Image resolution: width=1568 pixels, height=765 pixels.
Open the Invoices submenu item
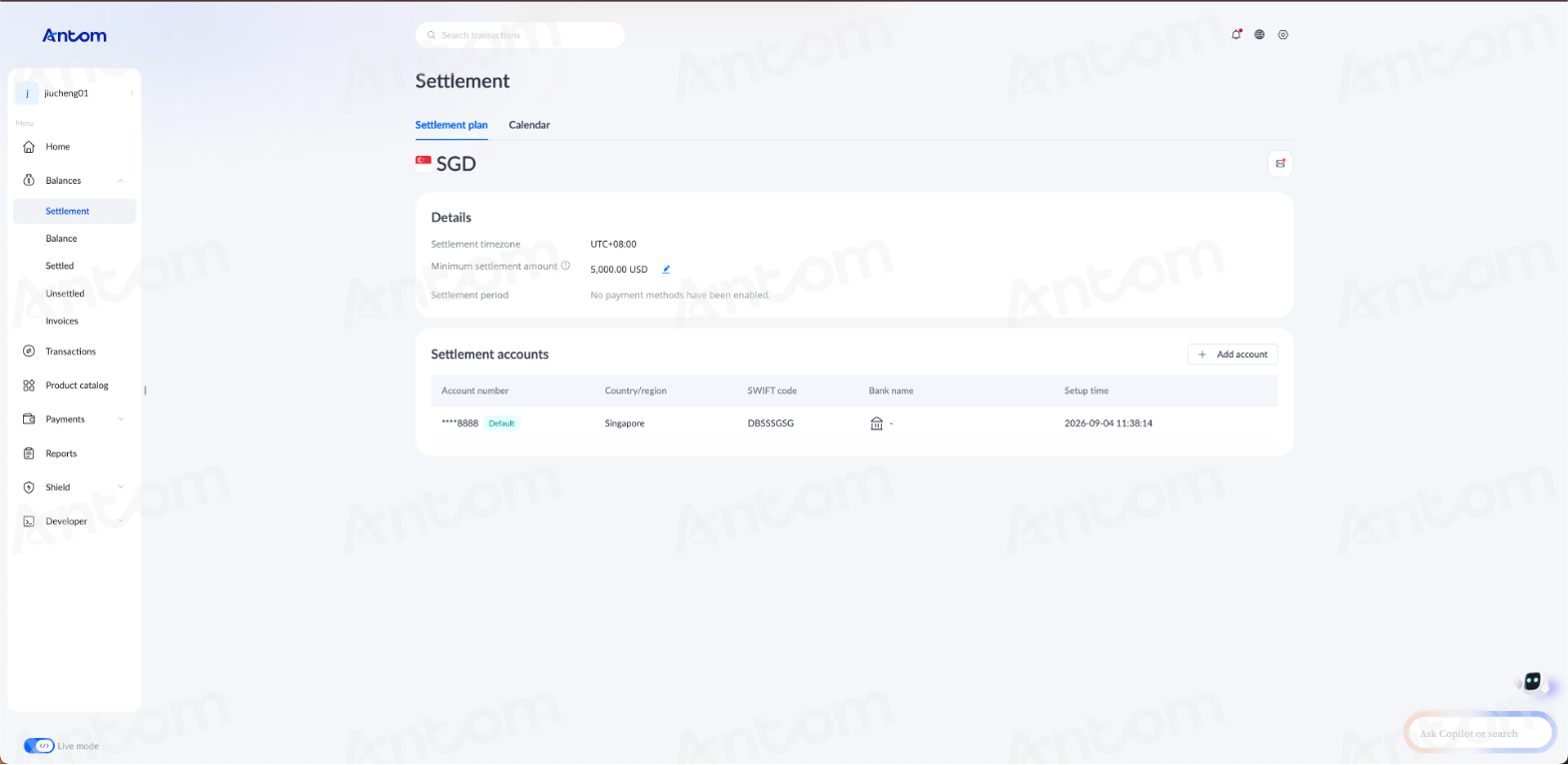click(x=62, y=322)
